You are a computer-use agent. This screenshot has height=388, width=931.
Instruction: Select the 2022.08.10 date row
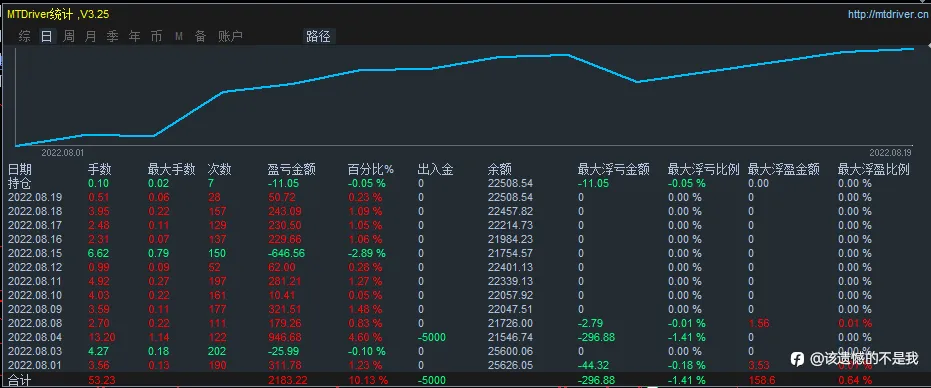[35, 295]
